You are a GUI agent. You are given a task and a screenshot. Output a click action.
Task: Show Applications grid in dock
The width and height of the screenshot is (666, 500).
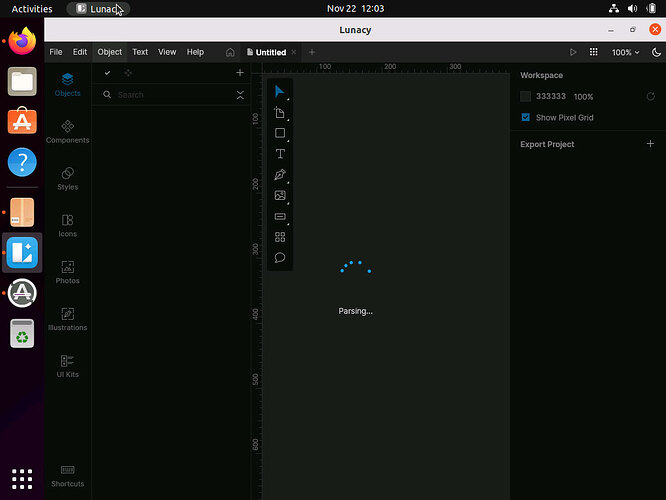(x=22, y=479)
